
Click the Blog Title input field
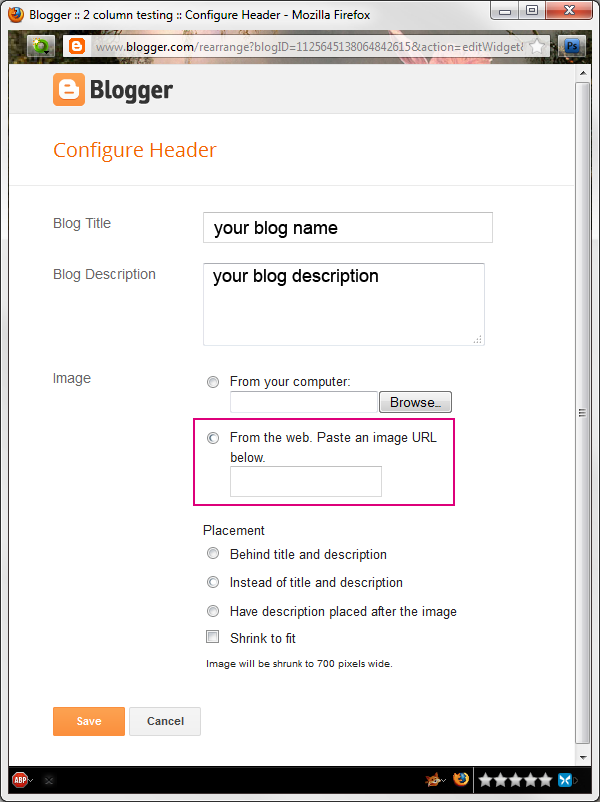tap(348, 228)
